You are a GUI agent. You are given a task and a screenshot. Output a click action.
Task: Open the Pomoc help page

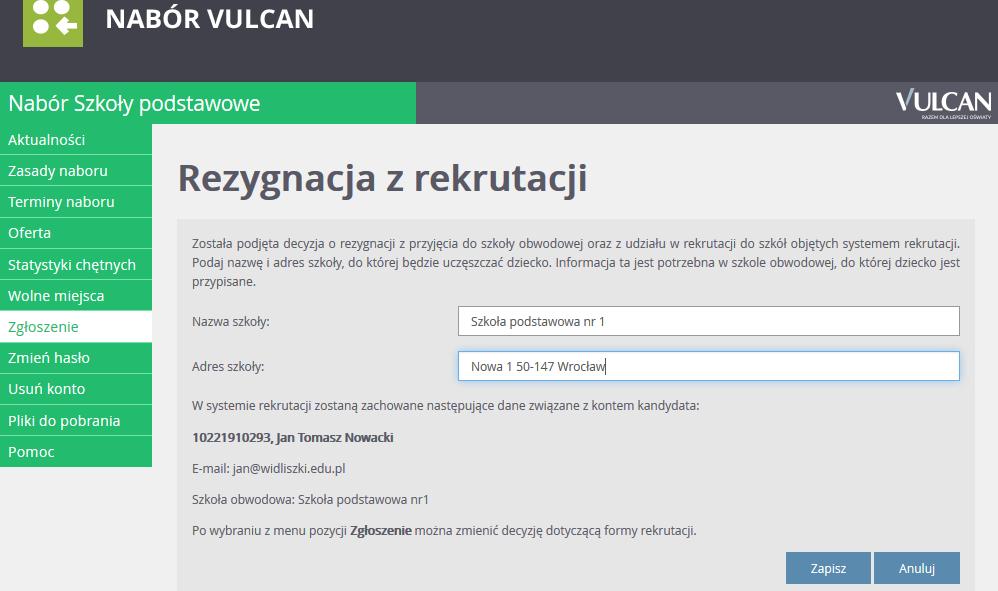pos(76,452)
